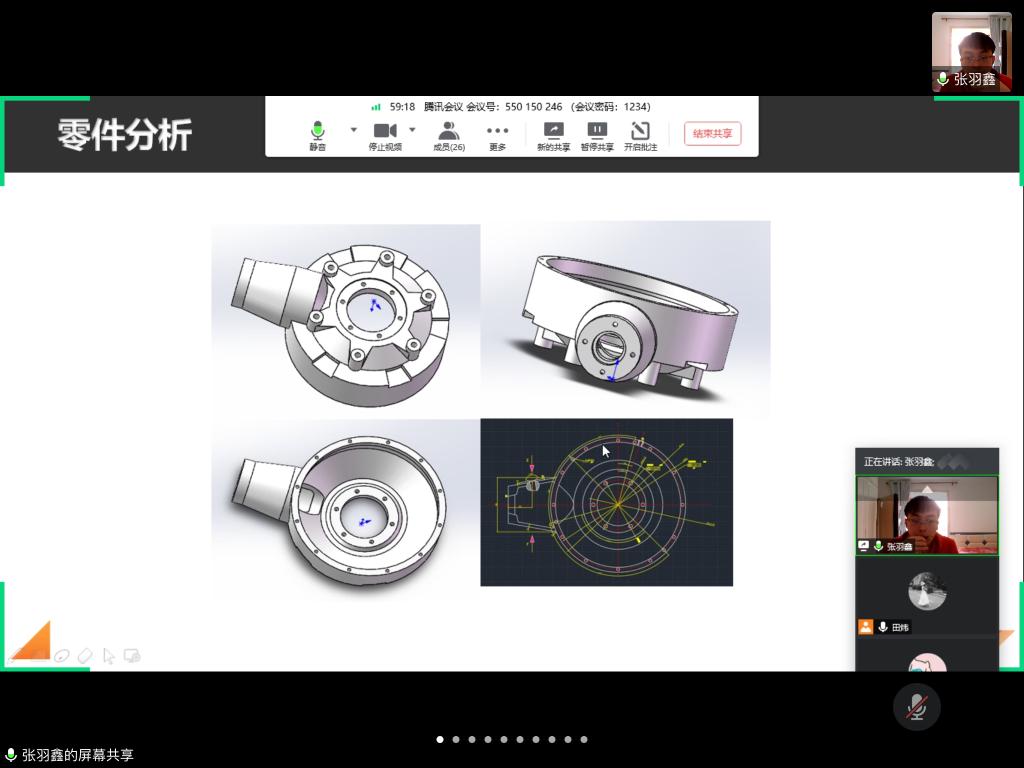1024x768 pixels.
Task: Click the first slide pagination dot
Action: click(x=440, y=740)
